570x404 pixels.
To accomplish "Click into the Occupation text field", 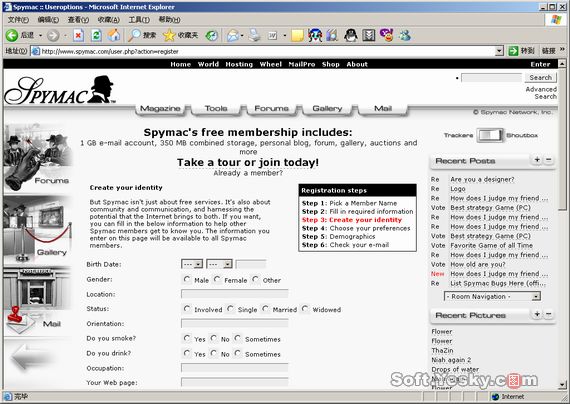I will pyautogui.click(x=235, y=368).
